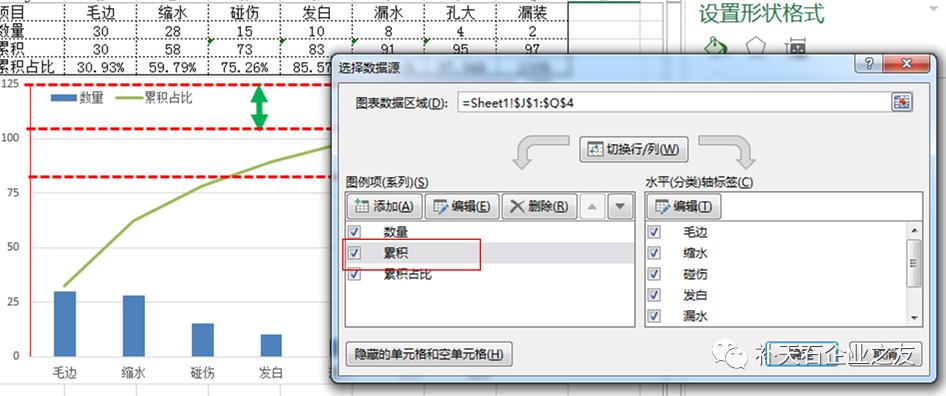The image size is (946, 396).
Task: Uncheck the 累积占比 series checkbox
Action: [354, 274]
